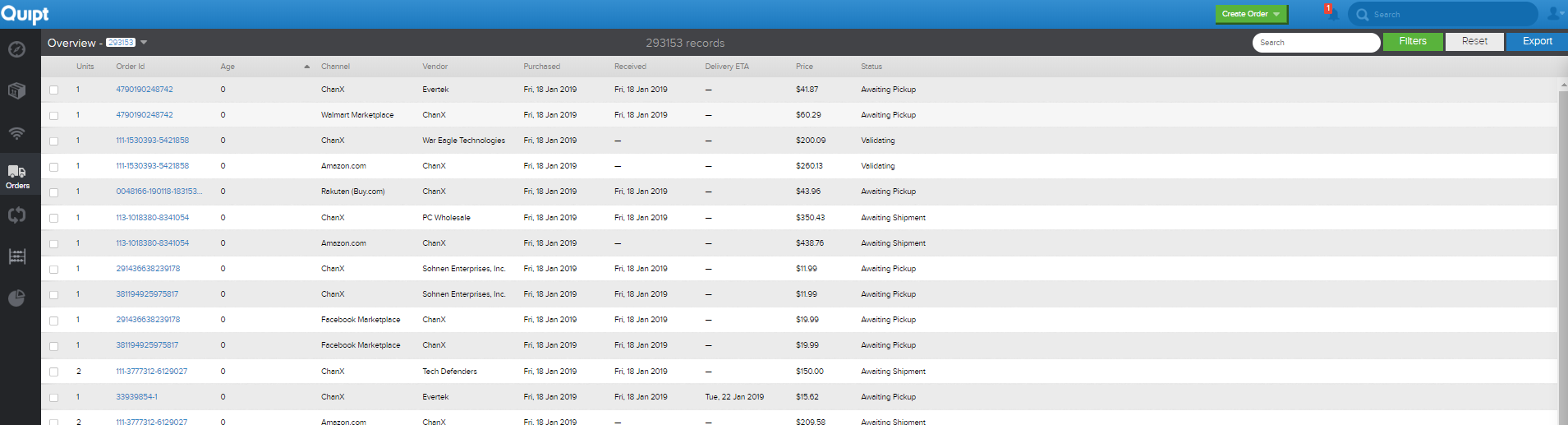Click the 293153 count badge beside Overview
Image resolution: width=1568 pixels, height=425 pixels.
[121, 42]
